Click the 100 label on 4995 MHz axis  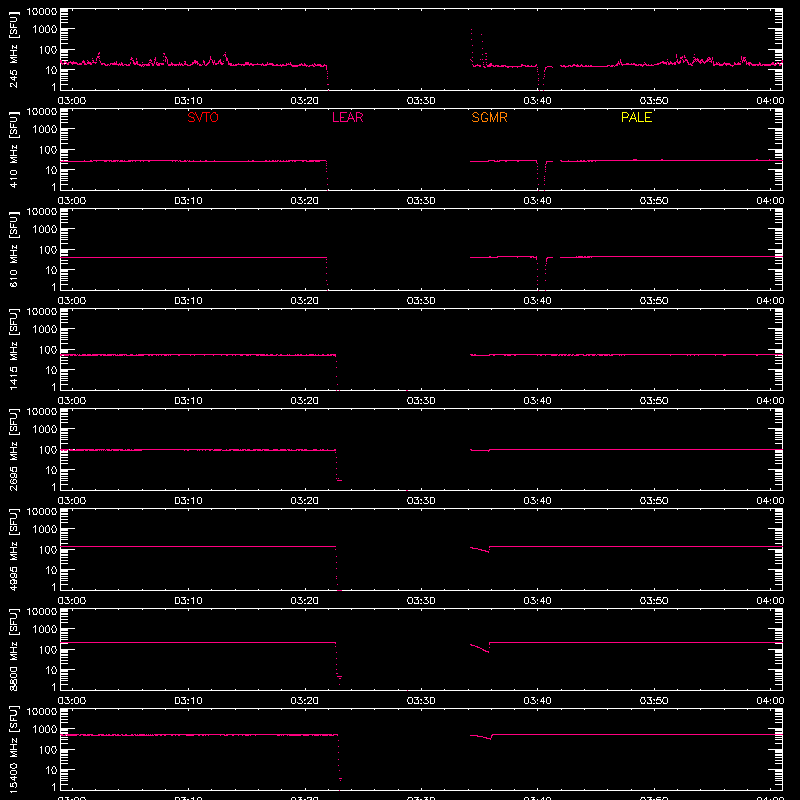tap(48, 549)
